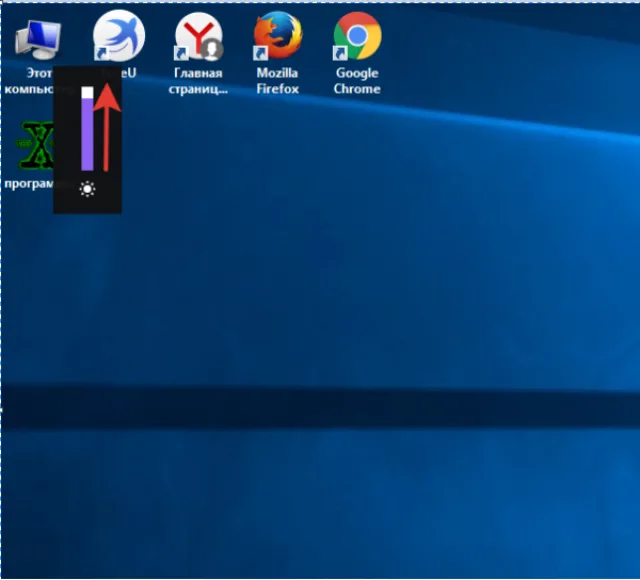Open Yandex Главная страница shortcut

click(x=199, y=37)
